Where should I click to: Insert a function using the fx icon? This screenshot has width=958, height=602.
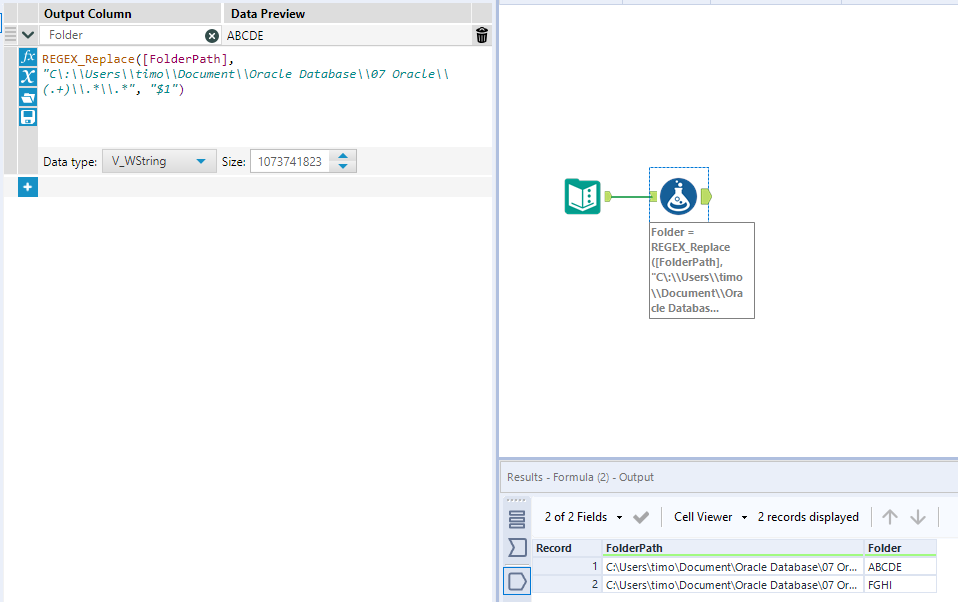(x=28, y=57)
